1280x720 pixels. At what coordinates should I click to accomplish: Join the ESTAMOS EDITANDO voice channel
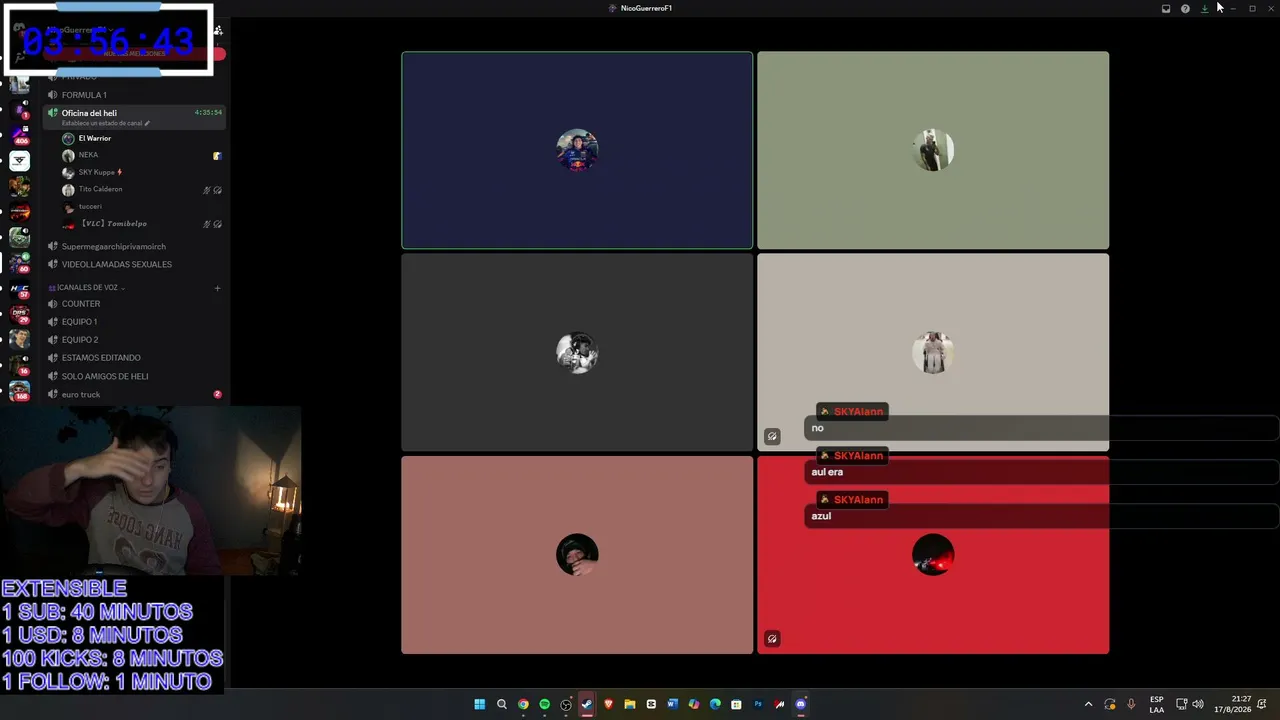[x=134, y=358]
